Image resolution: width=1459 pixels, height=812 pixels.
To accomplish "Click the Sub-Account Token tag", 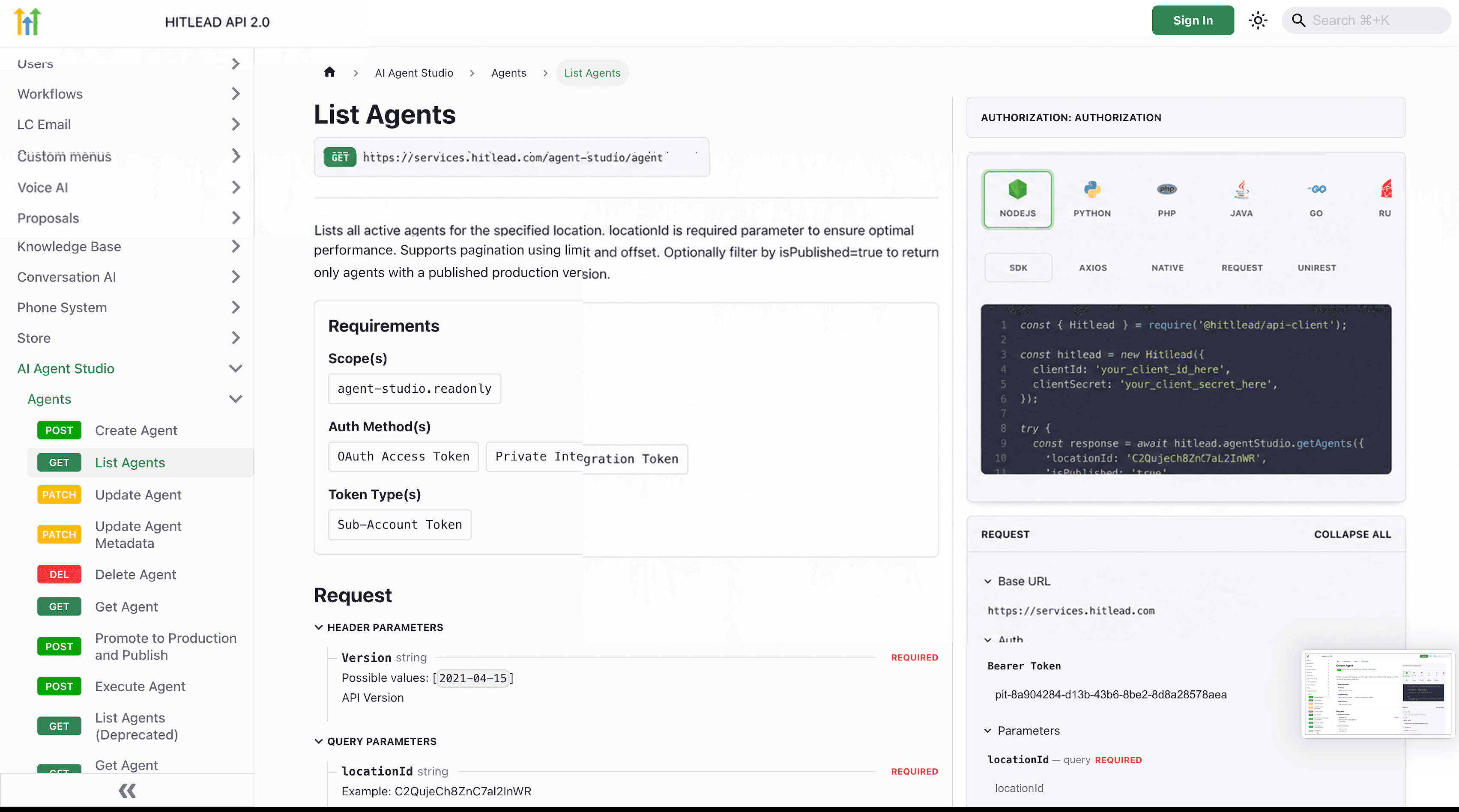I will click(x=400, y=524).
